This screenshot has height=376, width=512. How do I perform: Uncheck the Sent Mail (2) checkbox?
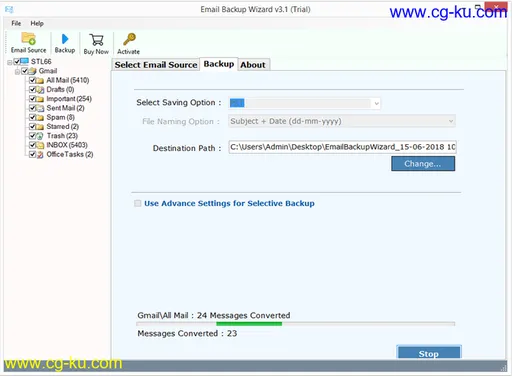pos(32,108)
